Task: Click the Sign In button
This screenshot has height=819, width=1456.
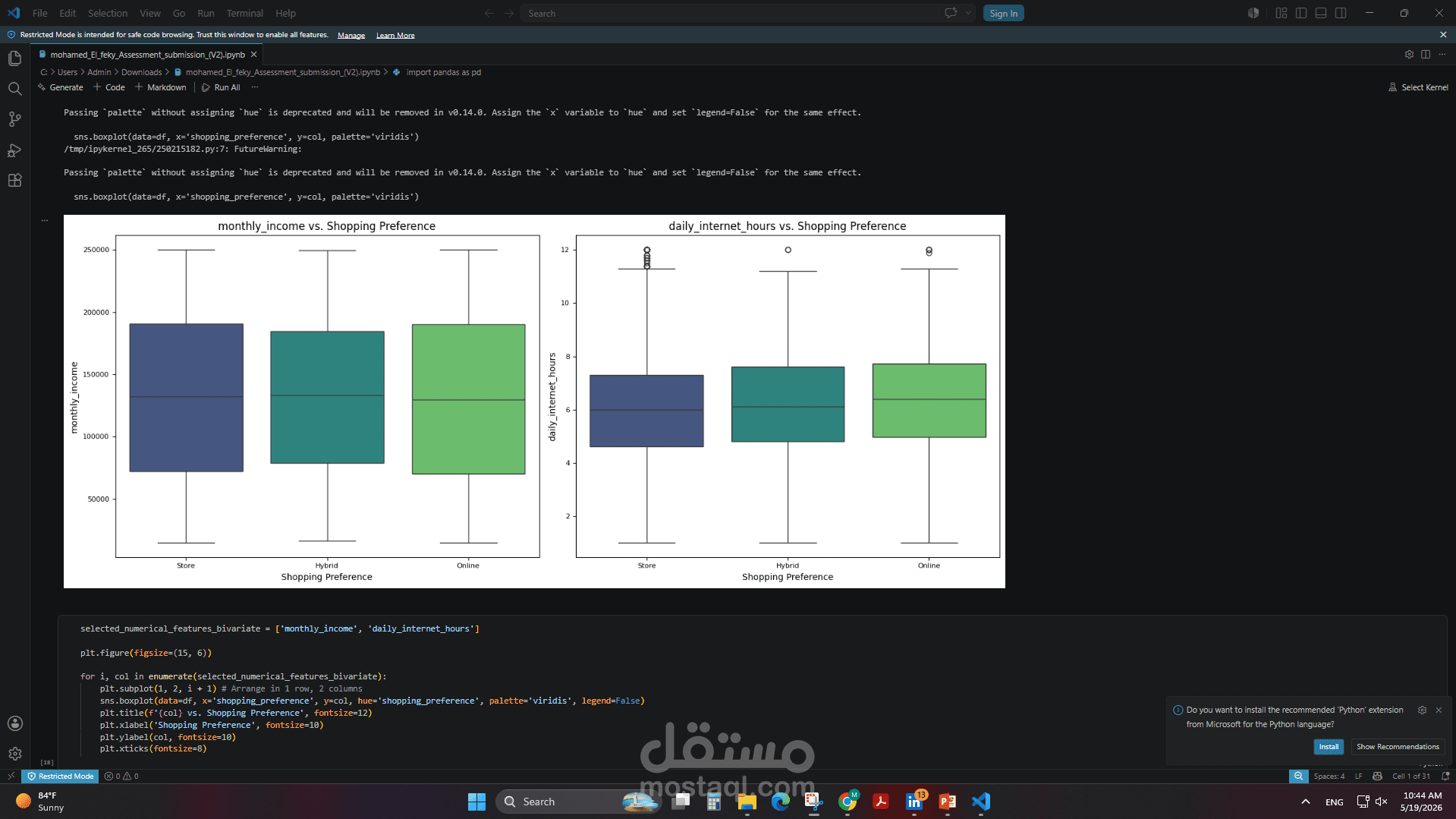Action: coord(1003,13)
